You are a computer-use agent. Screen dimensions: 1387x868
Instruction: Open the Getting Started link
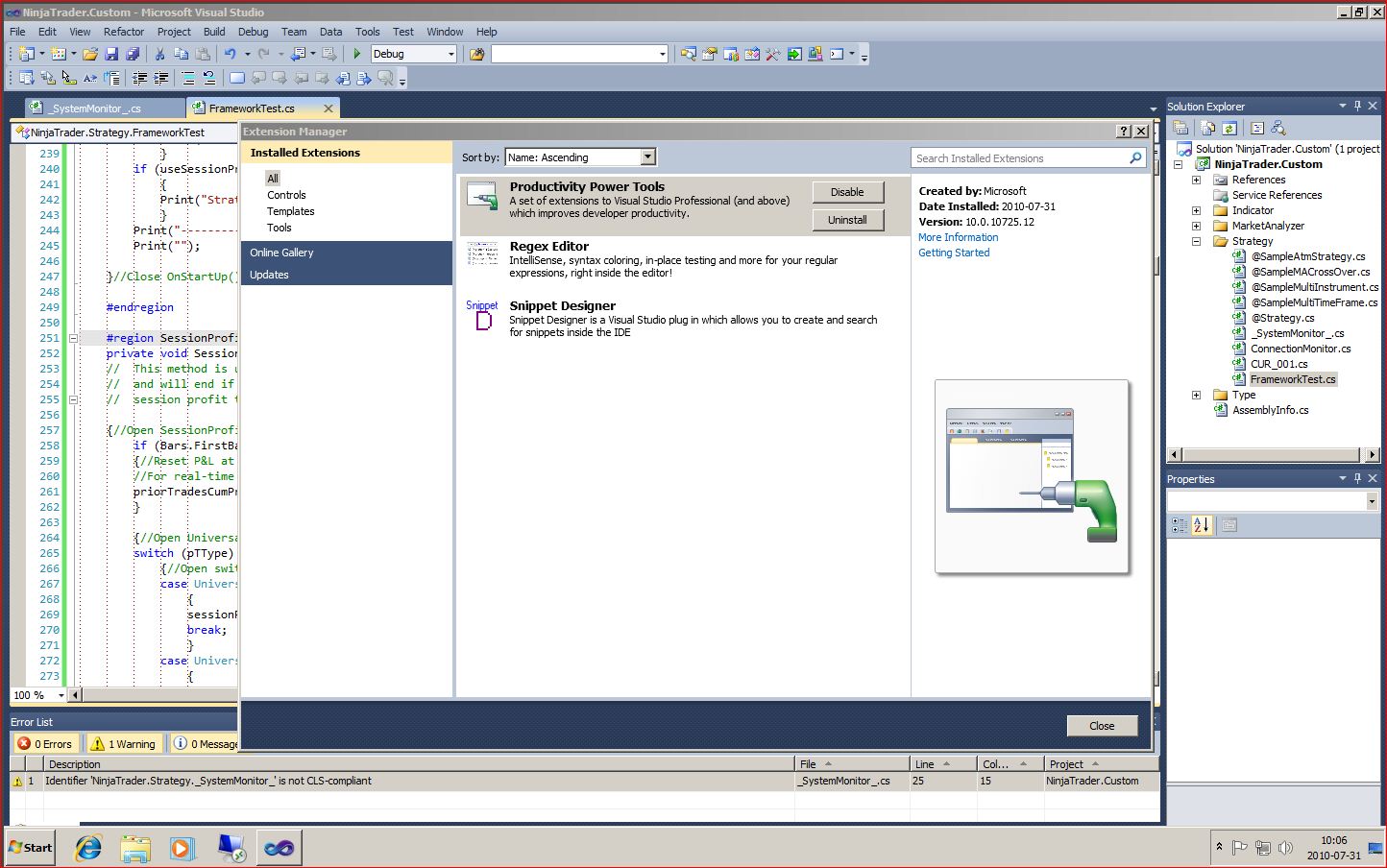pos(954,253)
